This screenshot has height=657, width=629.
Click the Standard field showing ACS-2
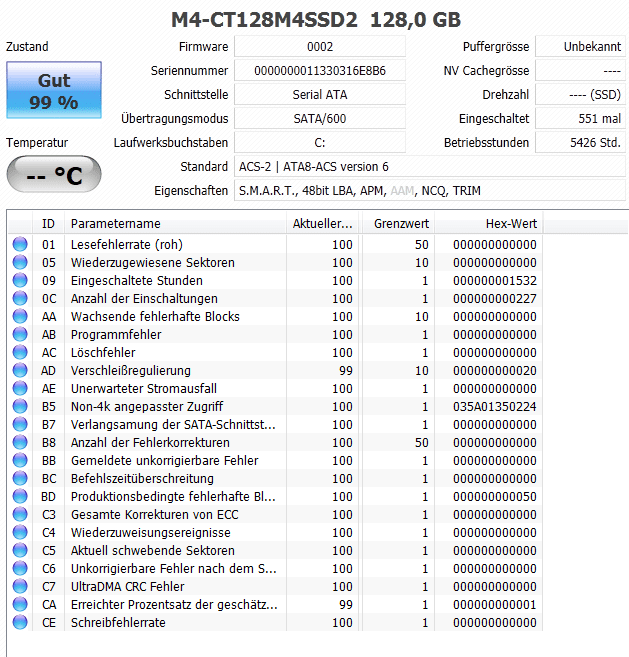coord(430,167)
